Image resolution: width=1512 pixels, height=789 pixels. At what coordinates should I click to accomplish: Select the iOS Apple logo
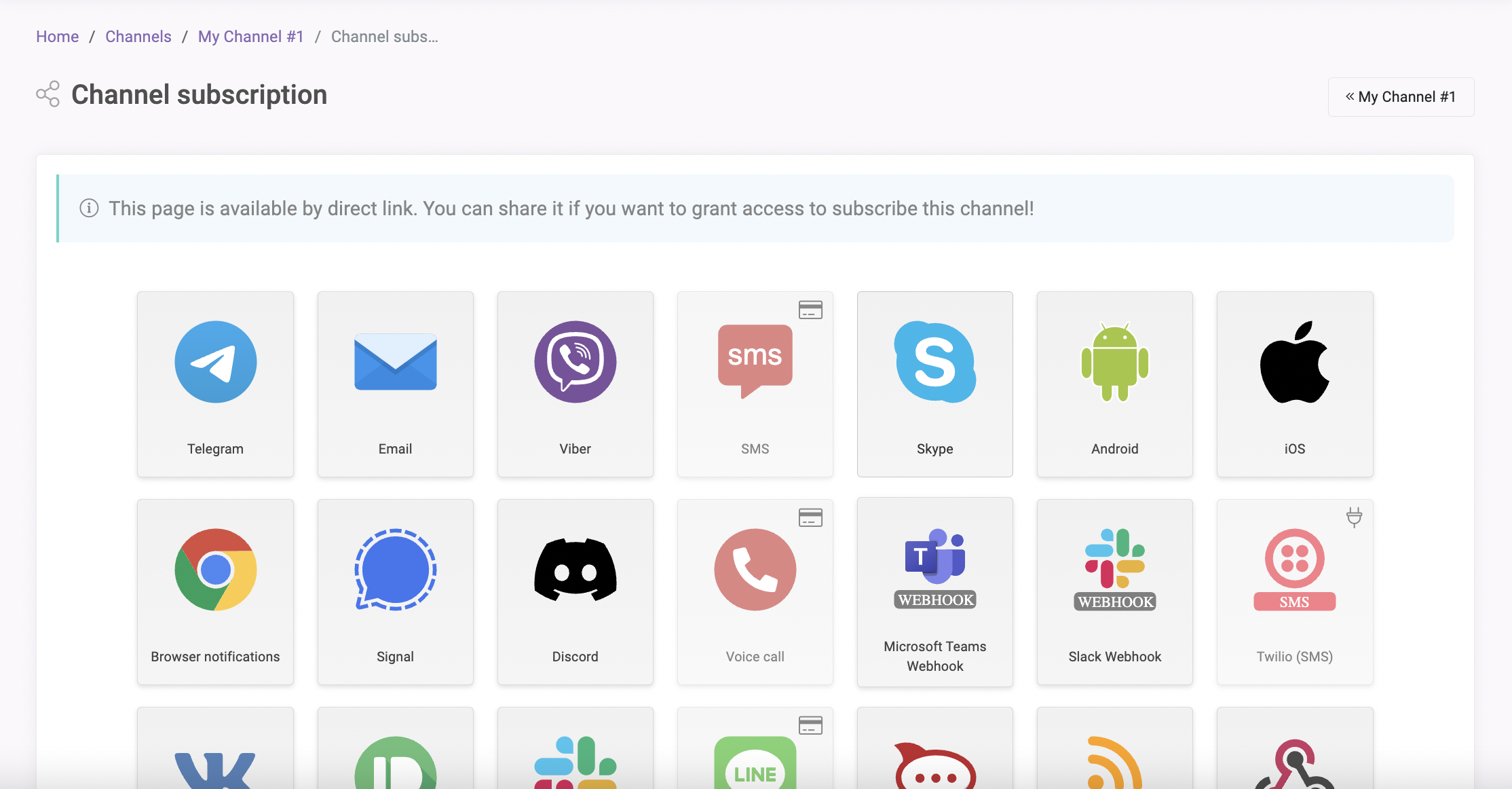point(1294,362)
